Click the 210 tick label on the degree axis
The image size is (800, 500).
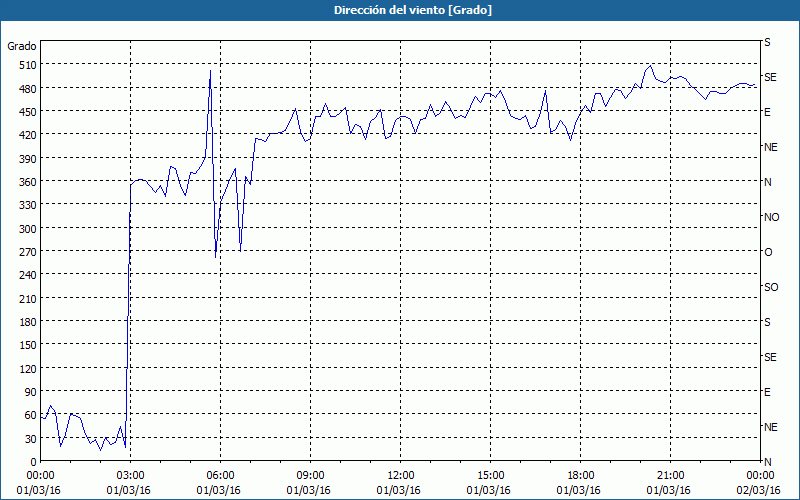click(x=28, y=299)
